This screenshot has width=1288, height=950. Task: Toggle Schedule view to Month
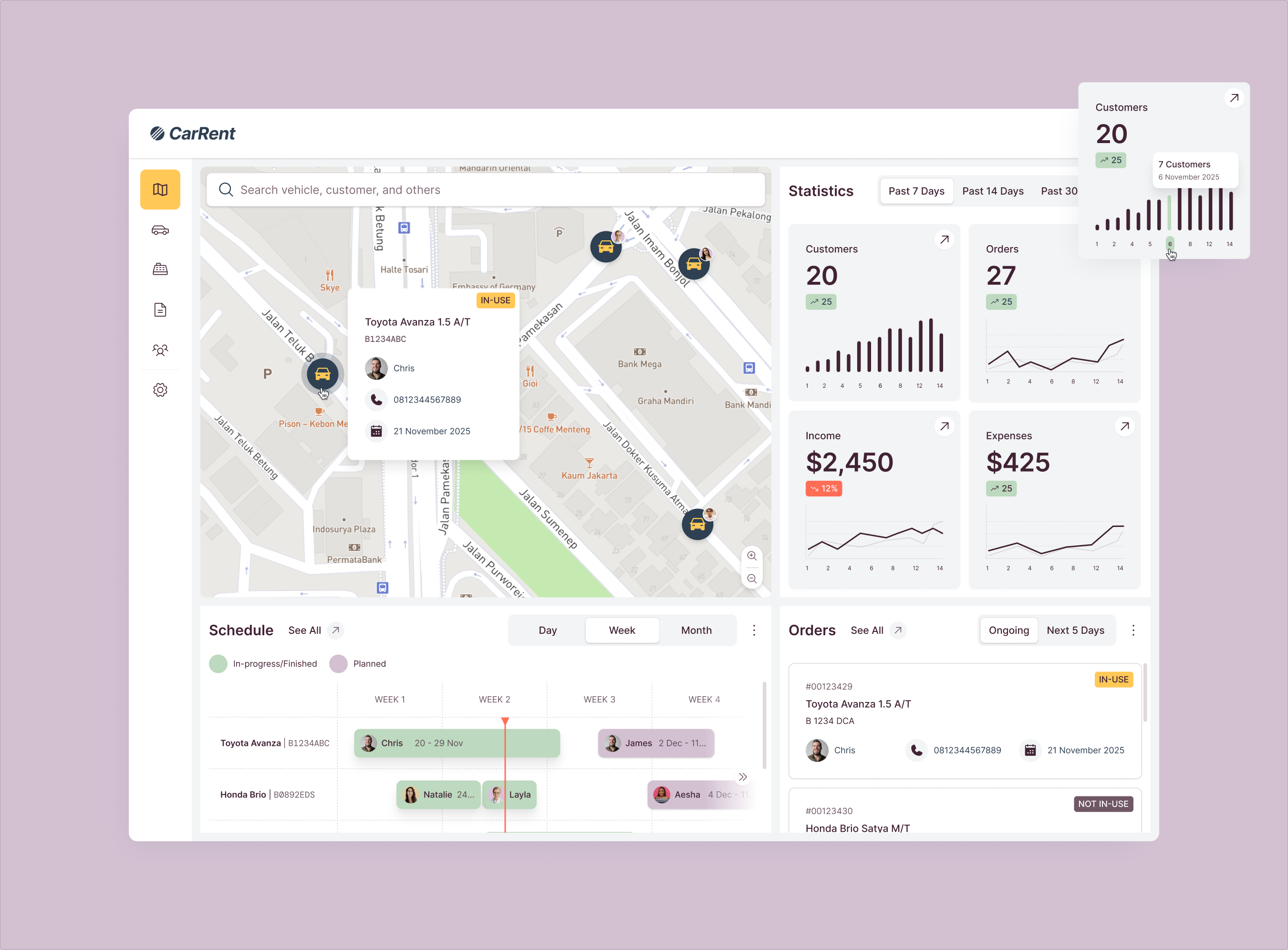(x=696, y=630)
